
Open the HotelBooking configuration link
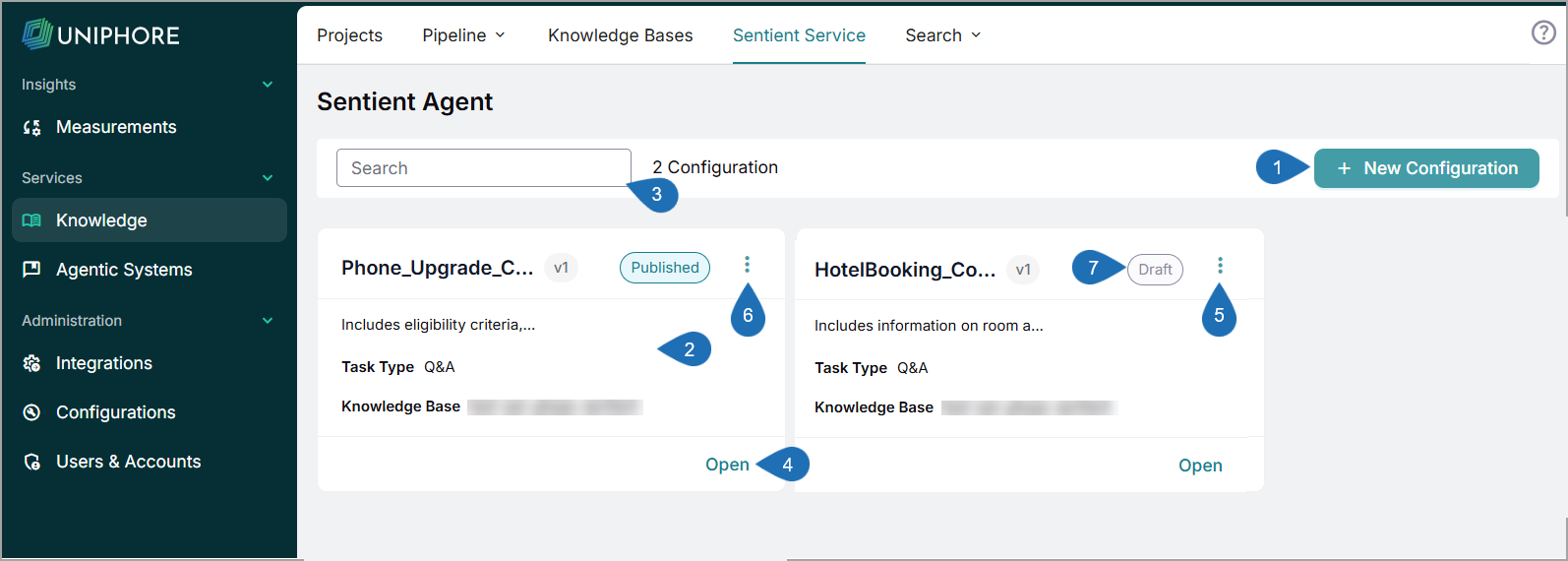pos(1200,466)
